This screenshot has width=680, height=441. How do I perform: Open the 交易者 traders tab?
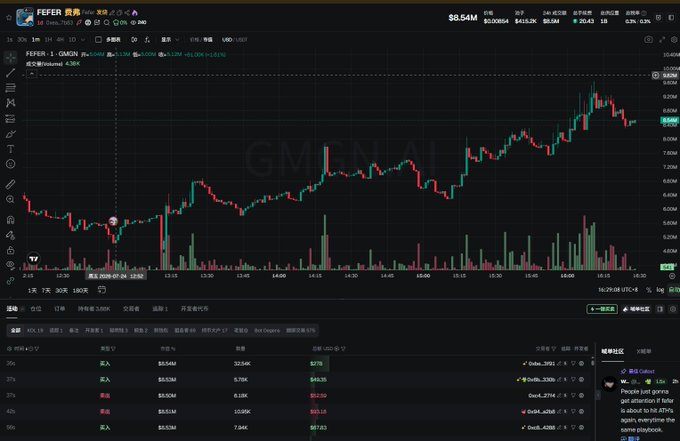[x=131, y=309]
